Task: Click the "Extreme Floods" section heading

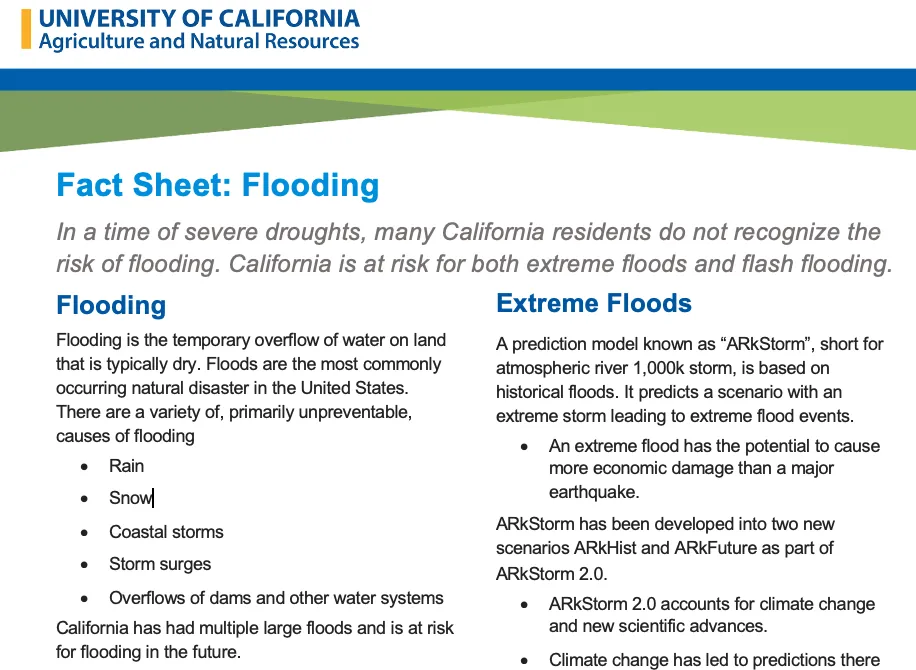Action: (594, 303)
